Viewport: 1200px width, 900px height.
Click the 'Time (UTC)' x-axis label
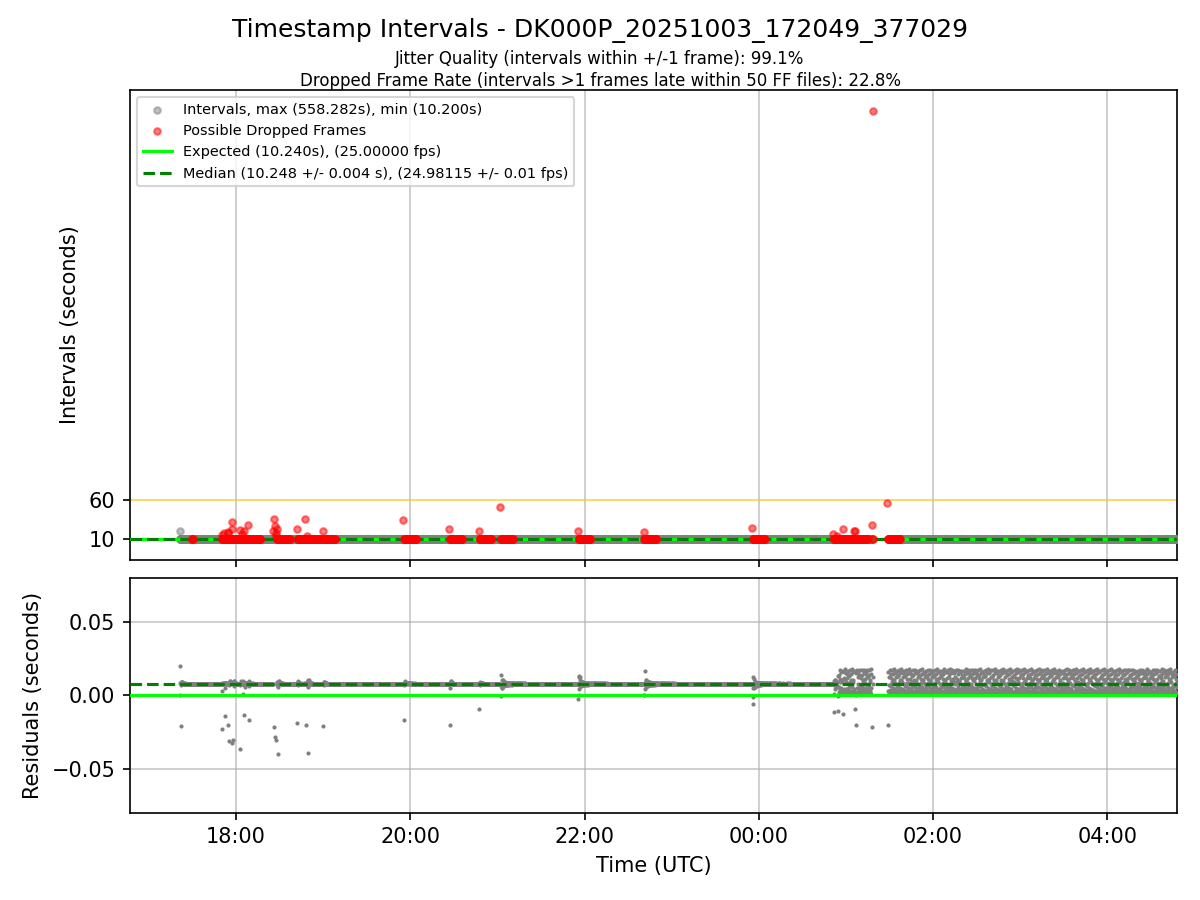tap(653, 865)
